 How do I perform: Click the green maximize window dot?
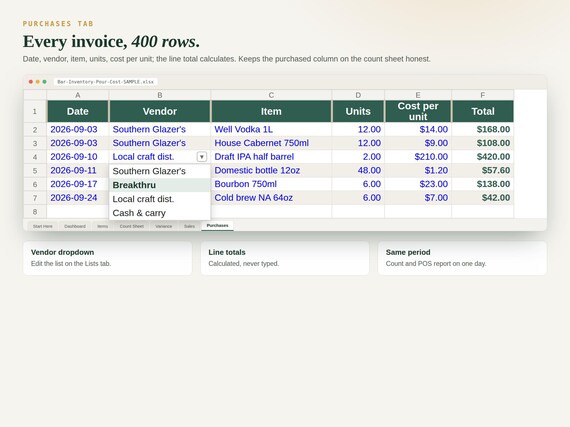point(44,82)
